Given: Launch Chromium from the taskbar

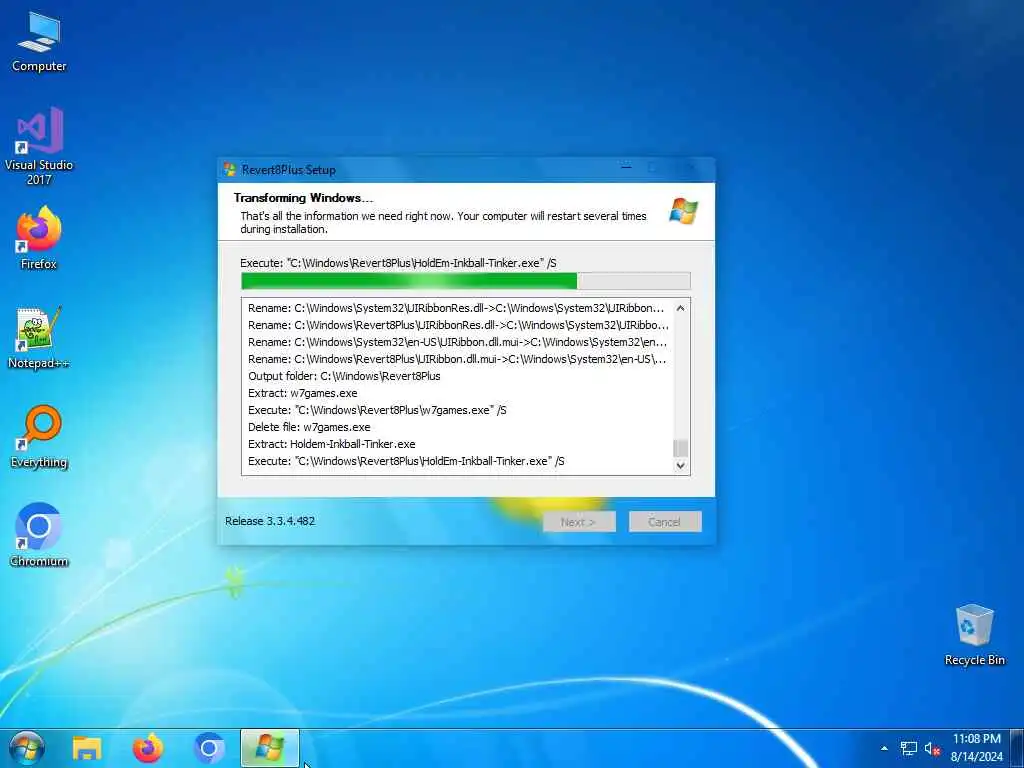Looking at the screenshot, I should point(209,748).
